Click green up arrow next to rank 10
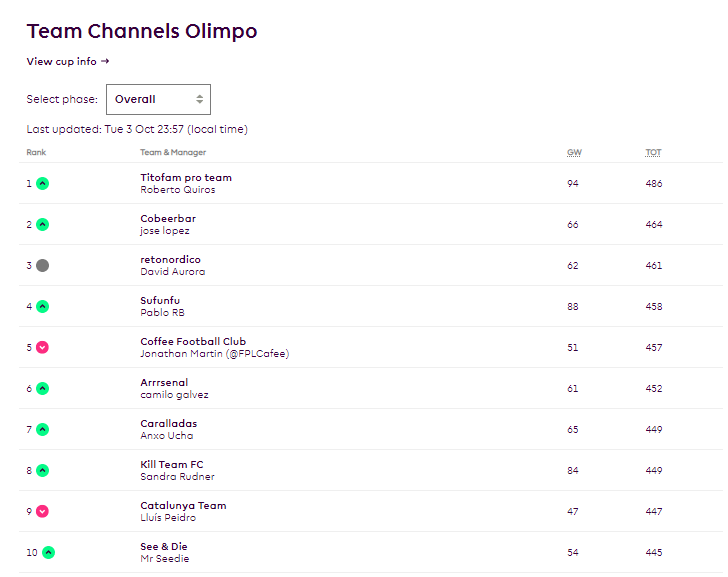 pos(48,552)
